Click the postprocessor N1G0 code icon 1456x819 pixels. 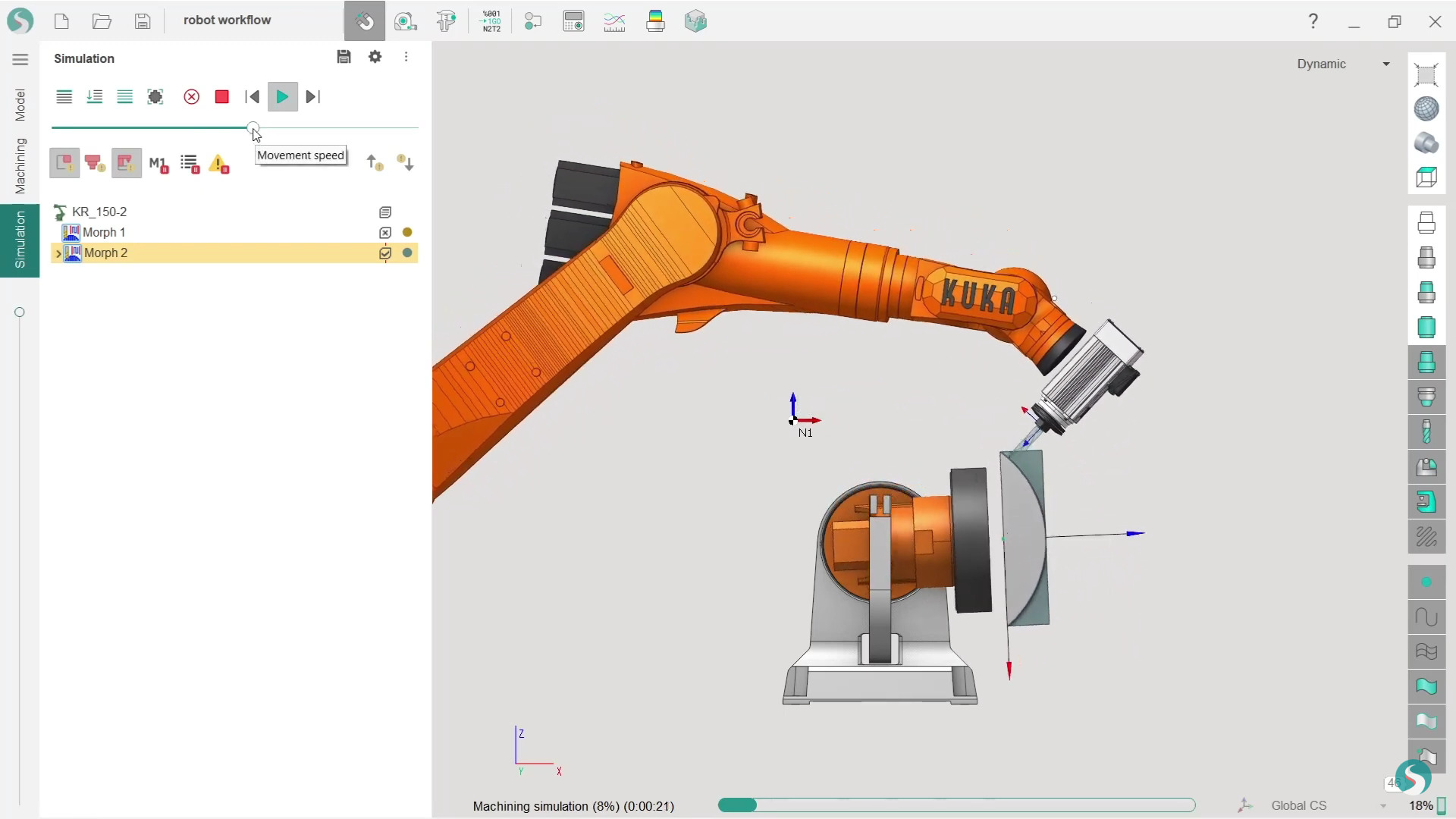tap(491, 21)
